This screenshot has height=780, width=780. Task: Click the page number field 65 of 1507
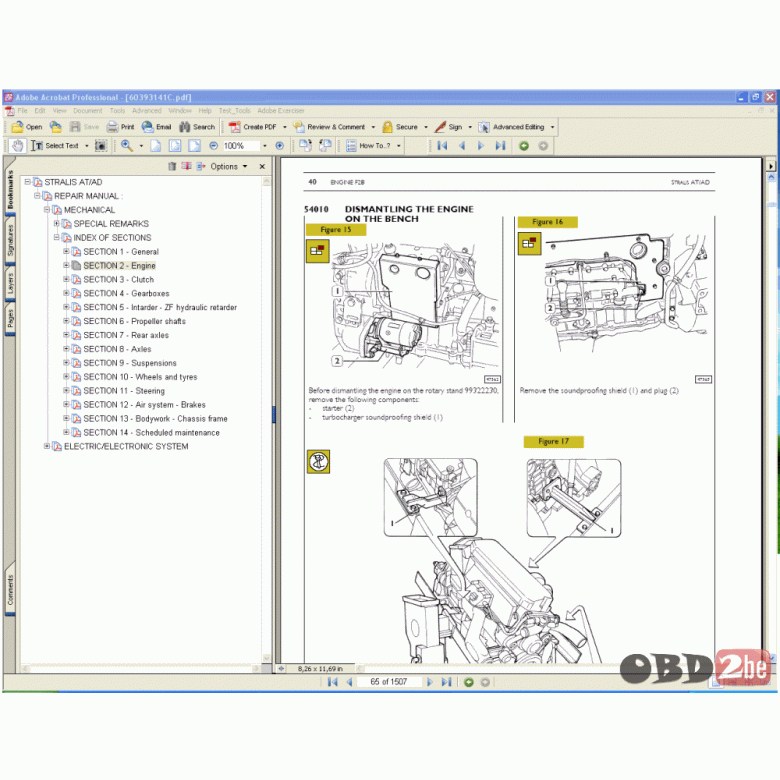(389, 682)
